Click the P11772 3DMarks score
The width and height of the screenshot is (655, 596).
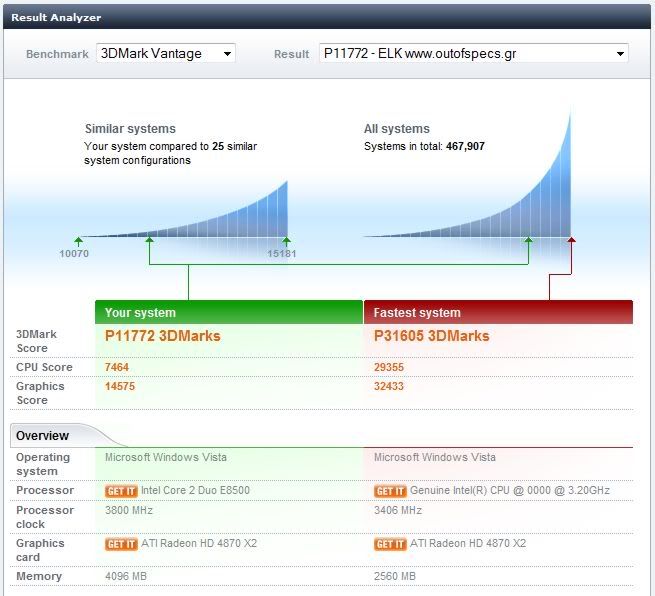pos(162,336)
